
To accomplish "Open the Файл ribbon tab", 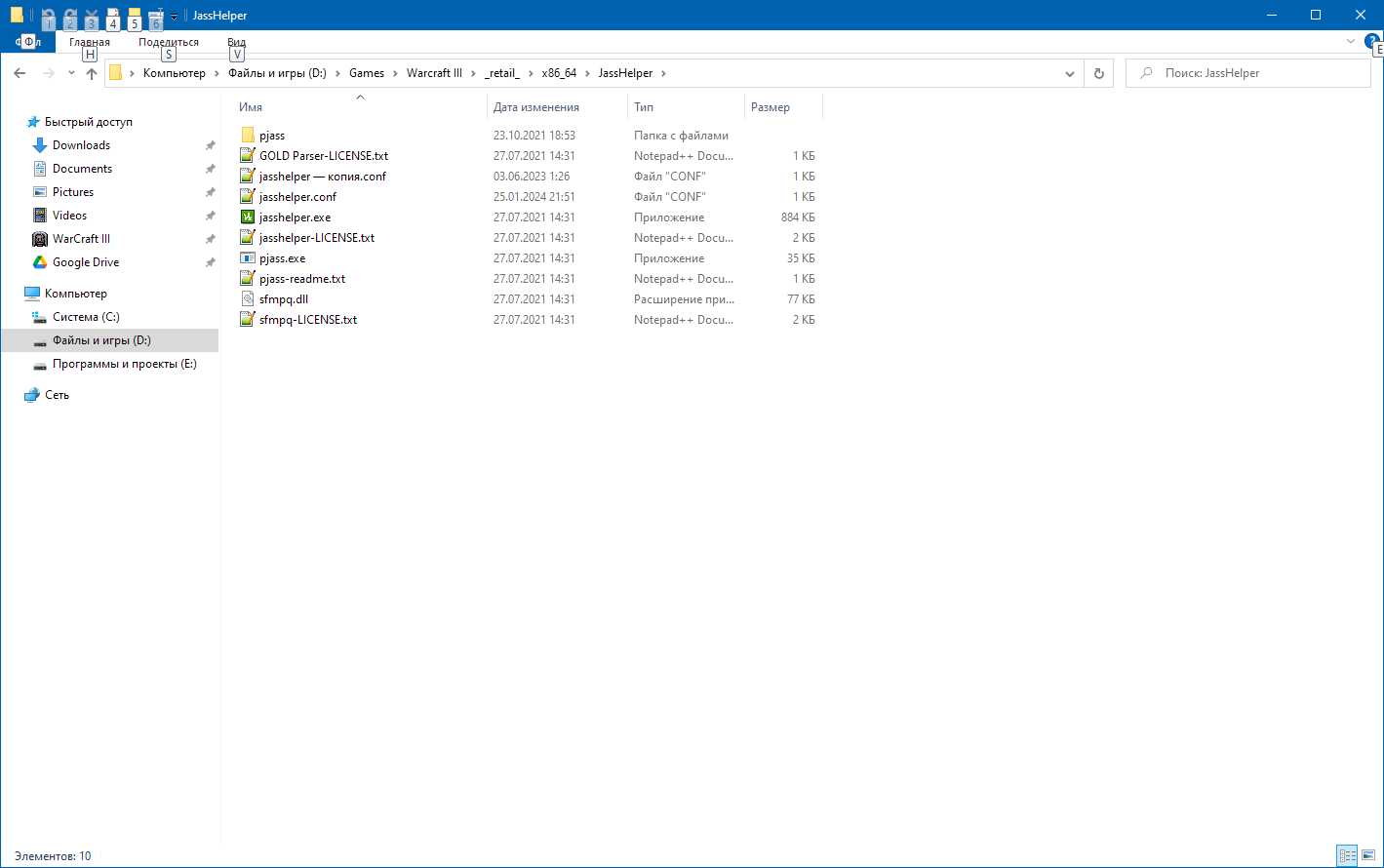I will [28, 42].
